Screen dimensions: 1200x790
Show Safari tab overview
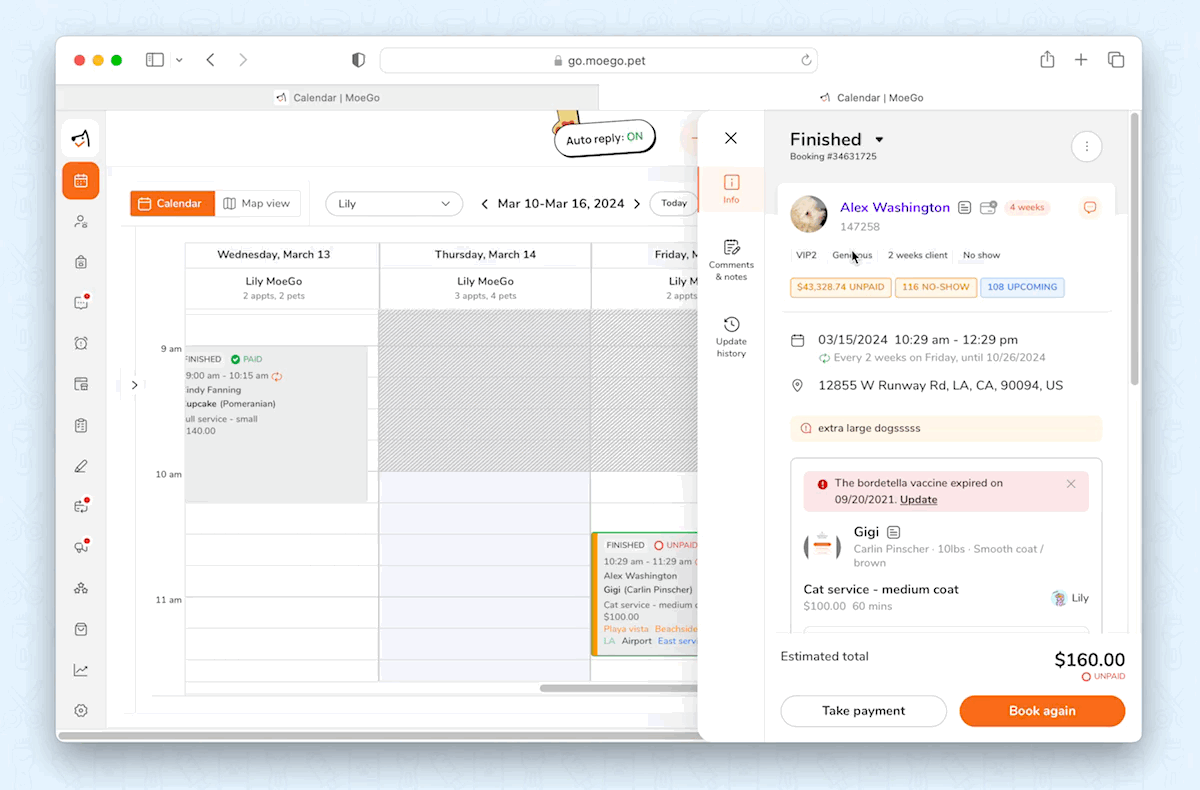point(1116,60)
